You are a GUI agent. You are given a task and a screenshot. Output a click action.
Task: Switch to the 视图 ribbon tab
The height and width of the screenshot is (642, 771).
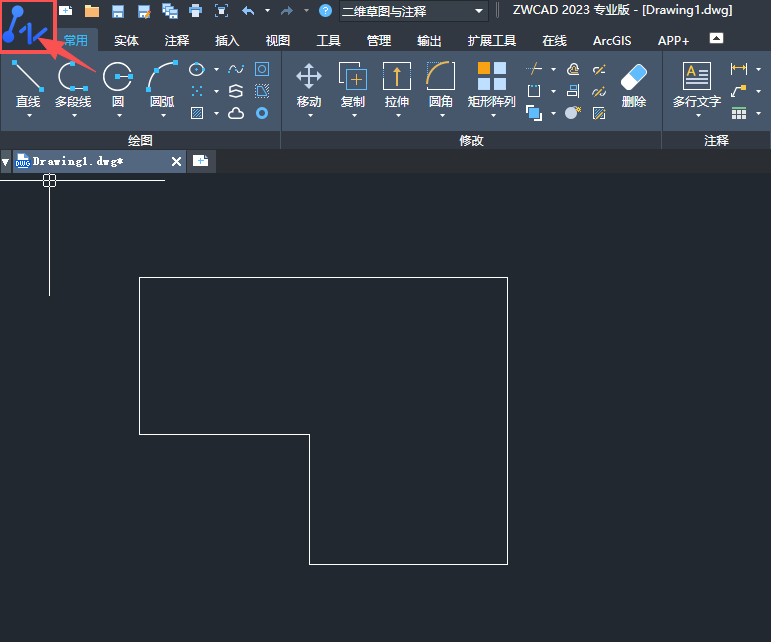coord(278,40)
